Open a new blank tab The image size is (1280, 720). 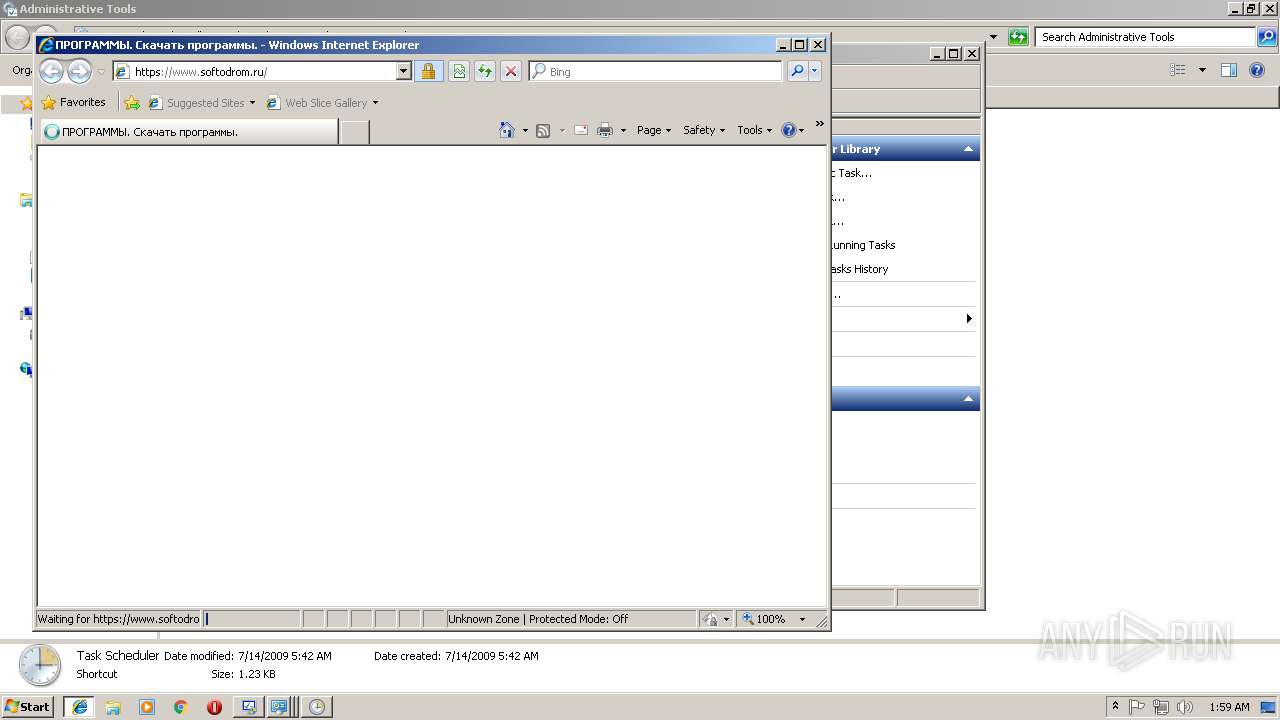click(354, 131)
